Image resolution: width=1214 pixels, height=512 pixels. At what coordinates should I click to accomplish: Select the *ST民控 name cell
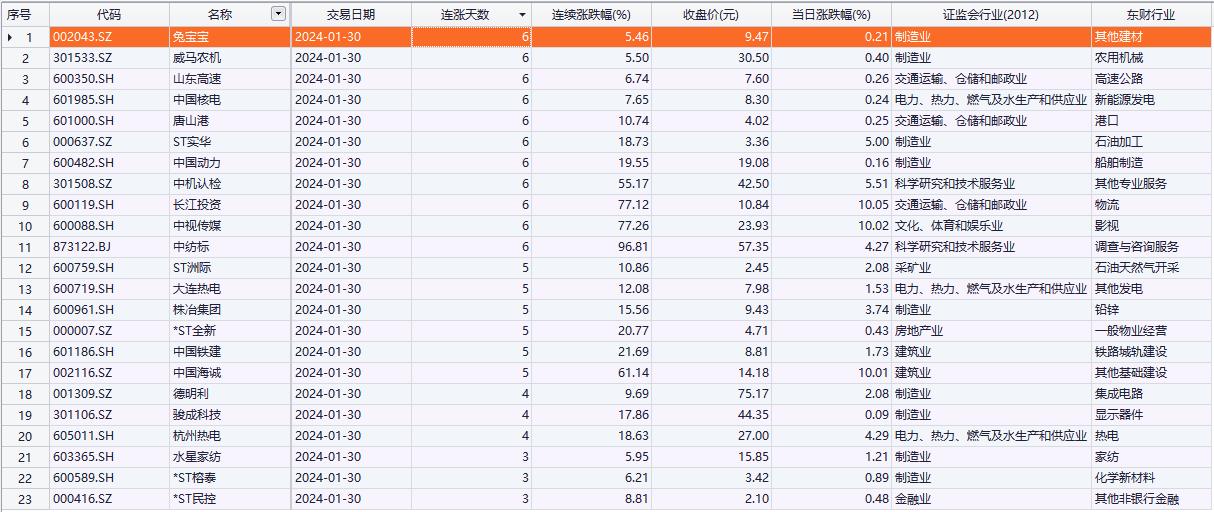pyautogui.click(x=230, y=499)
